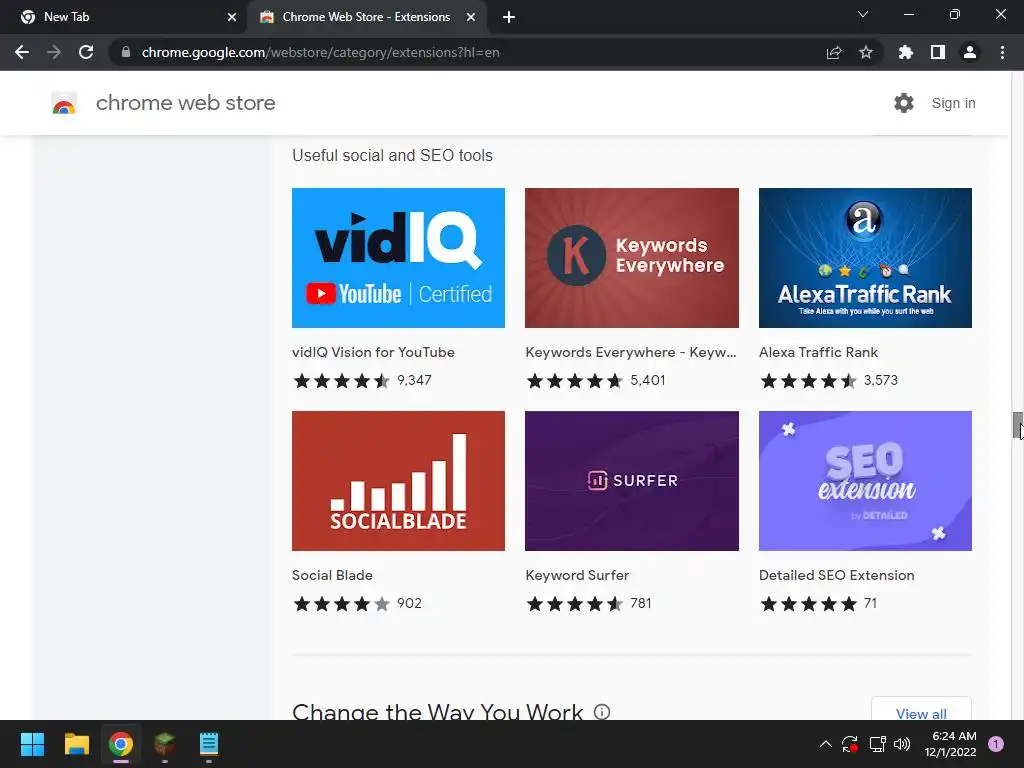Image resolution: width=1024 pixels, height=768 pixels.
Task: Switch to the New Tab tab
Action: 124,17
